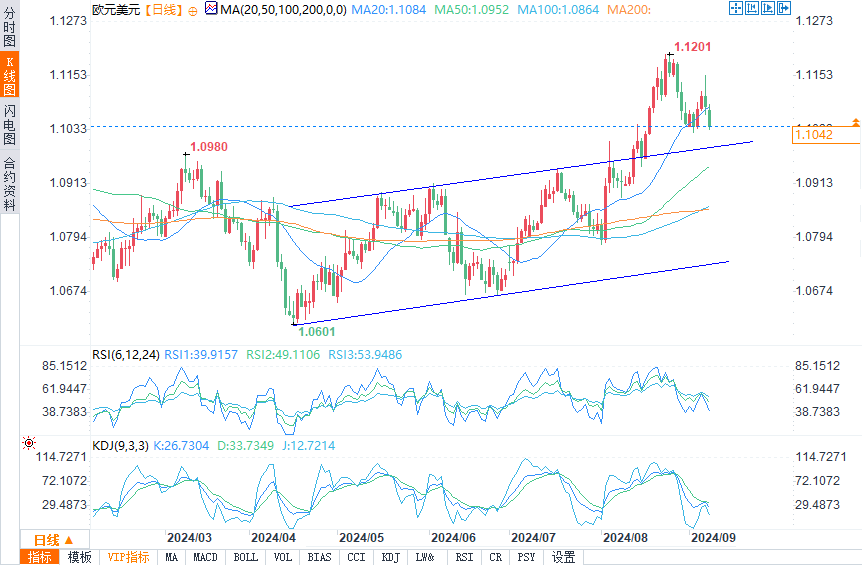Click the 【日线】 period label in title
The image size is (862, 565).
point(164,9)
